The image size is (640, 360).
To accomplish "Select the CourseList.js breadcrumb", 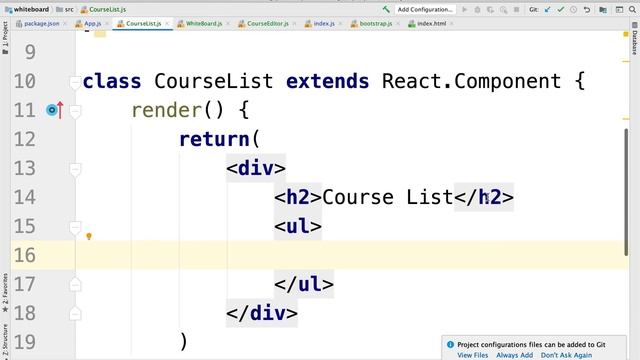I will coord(103,9).
